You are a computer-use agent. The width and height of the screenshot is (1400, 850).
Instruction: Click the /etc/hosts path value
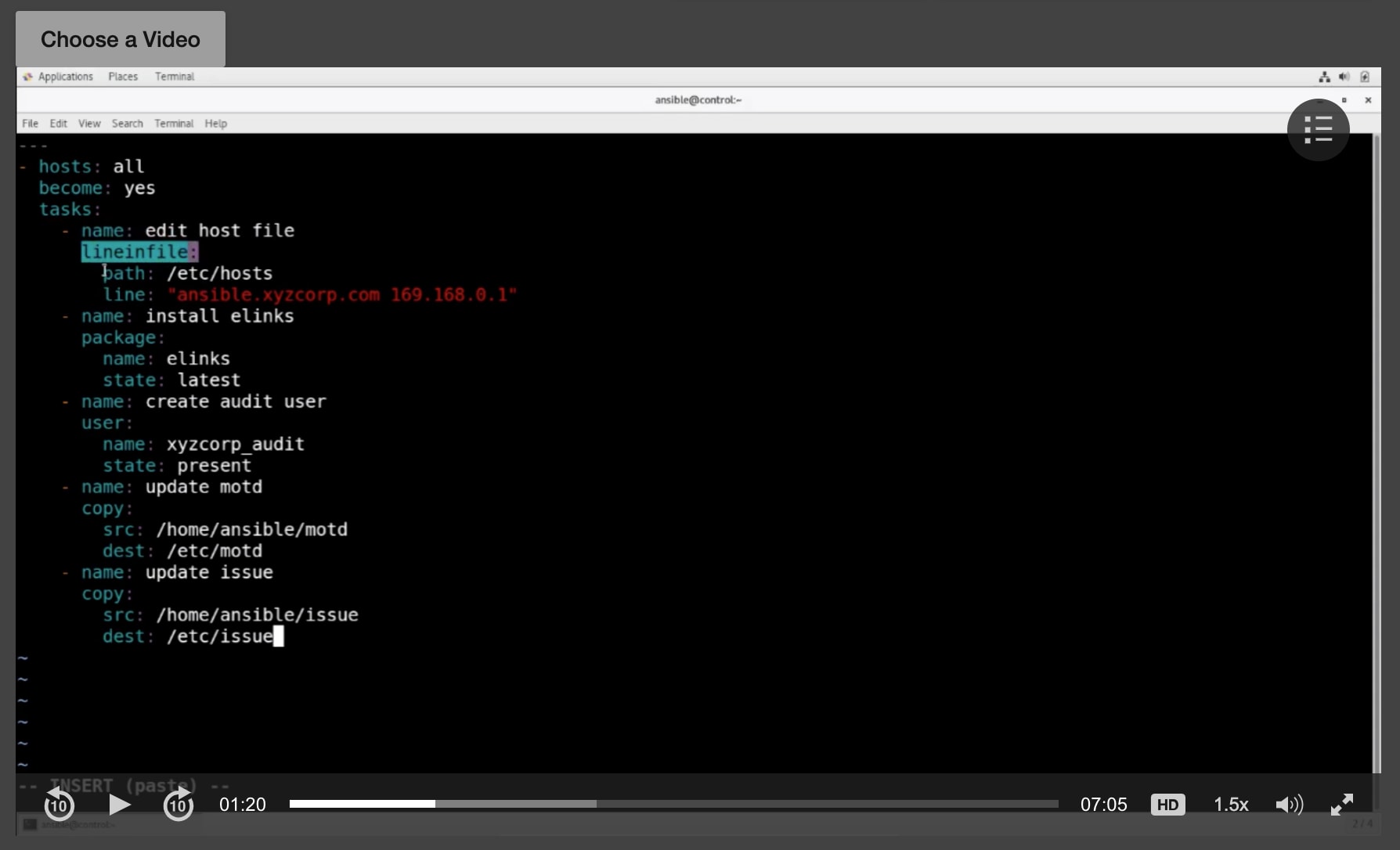pyautogui.click(x=219, y=273)
